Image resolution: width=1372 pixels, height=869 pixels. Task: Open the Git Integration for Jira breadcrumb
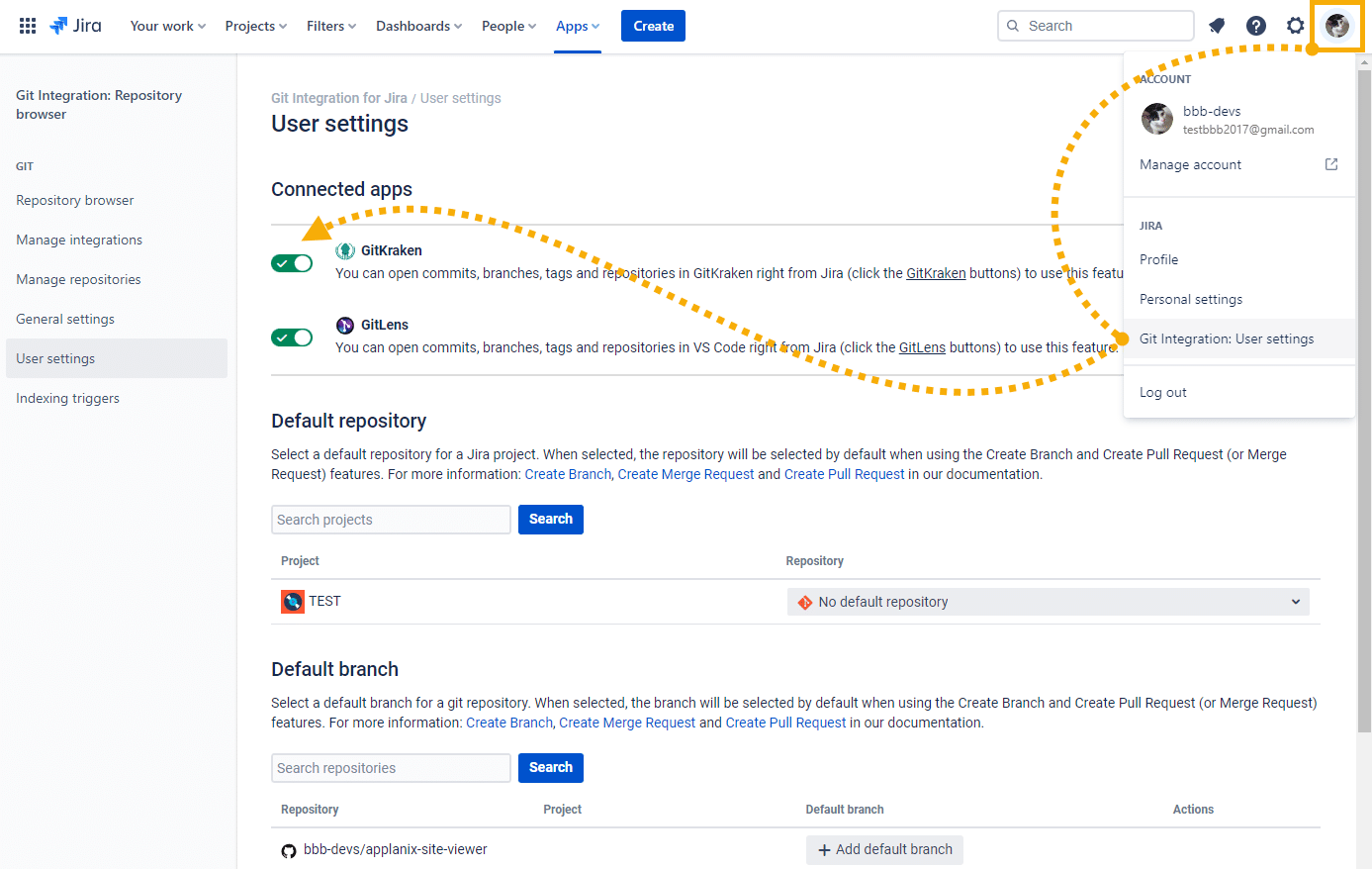(339, 98)
